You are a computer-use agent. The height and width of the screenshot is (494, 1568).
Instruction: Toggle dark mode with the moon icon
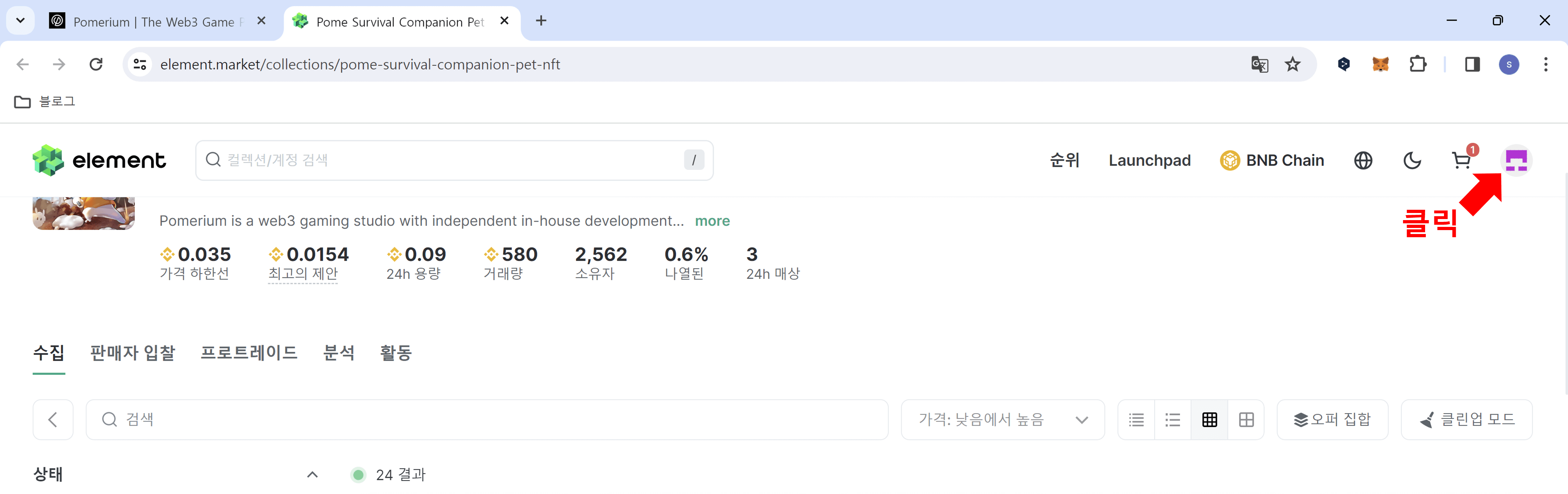pyautogui.click(x=1413, y=160)
